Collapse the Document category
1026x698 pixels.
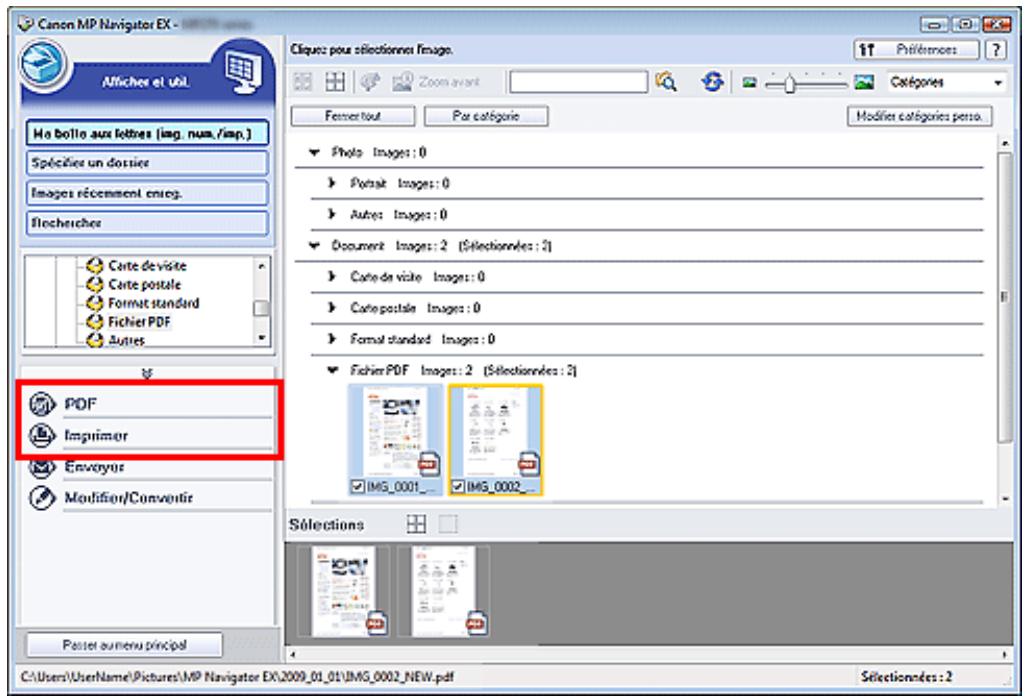(315, 246)
